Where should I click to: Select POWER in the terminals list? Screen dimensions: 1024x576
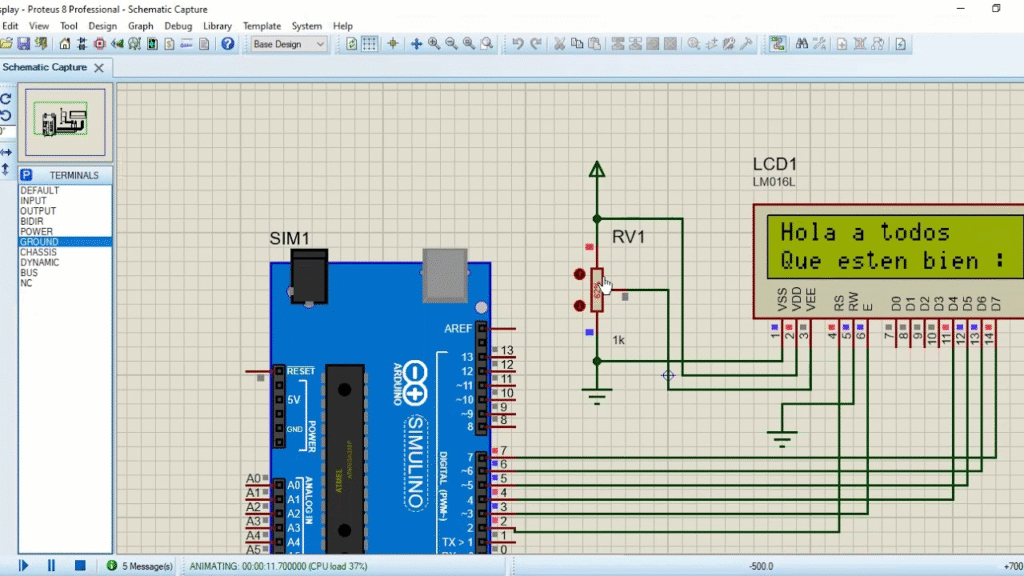point(65,231)
